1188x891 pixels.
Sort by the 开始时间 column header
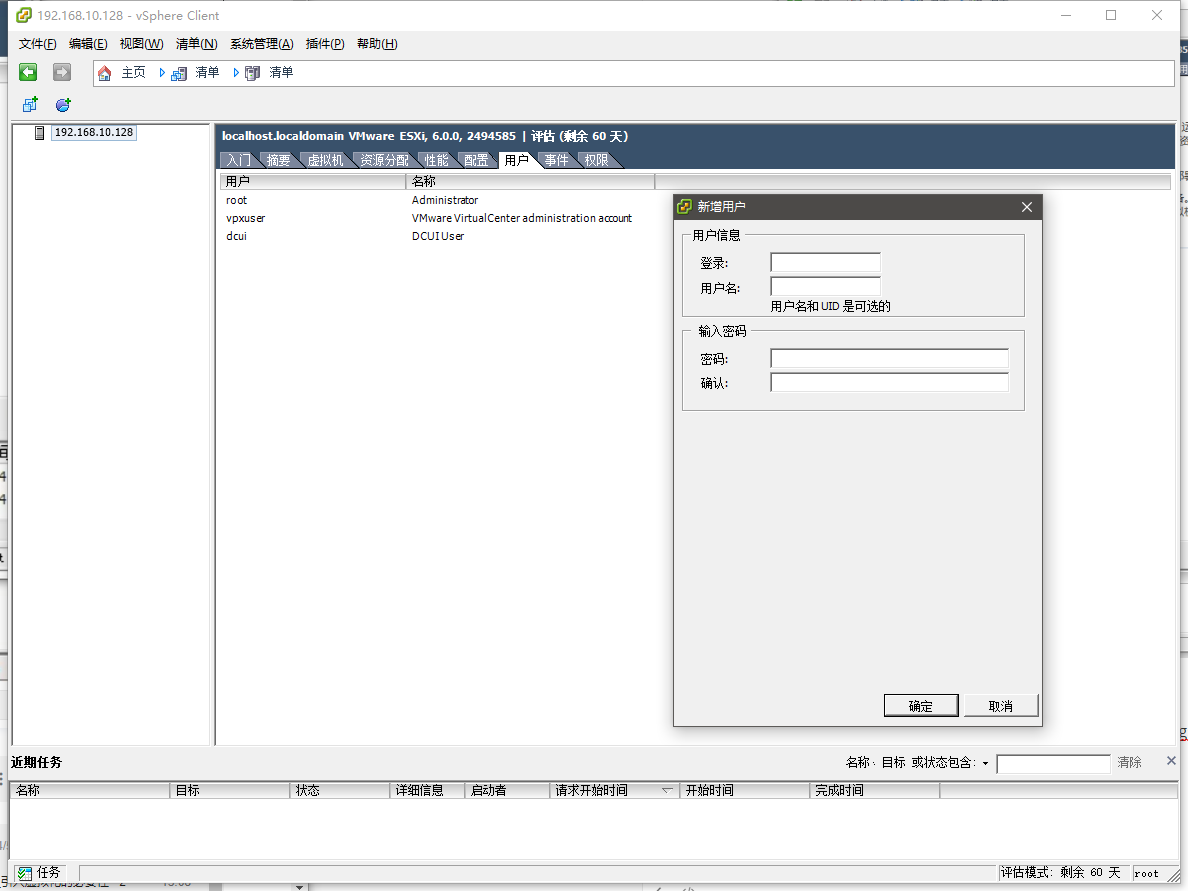tap(745, 790)
